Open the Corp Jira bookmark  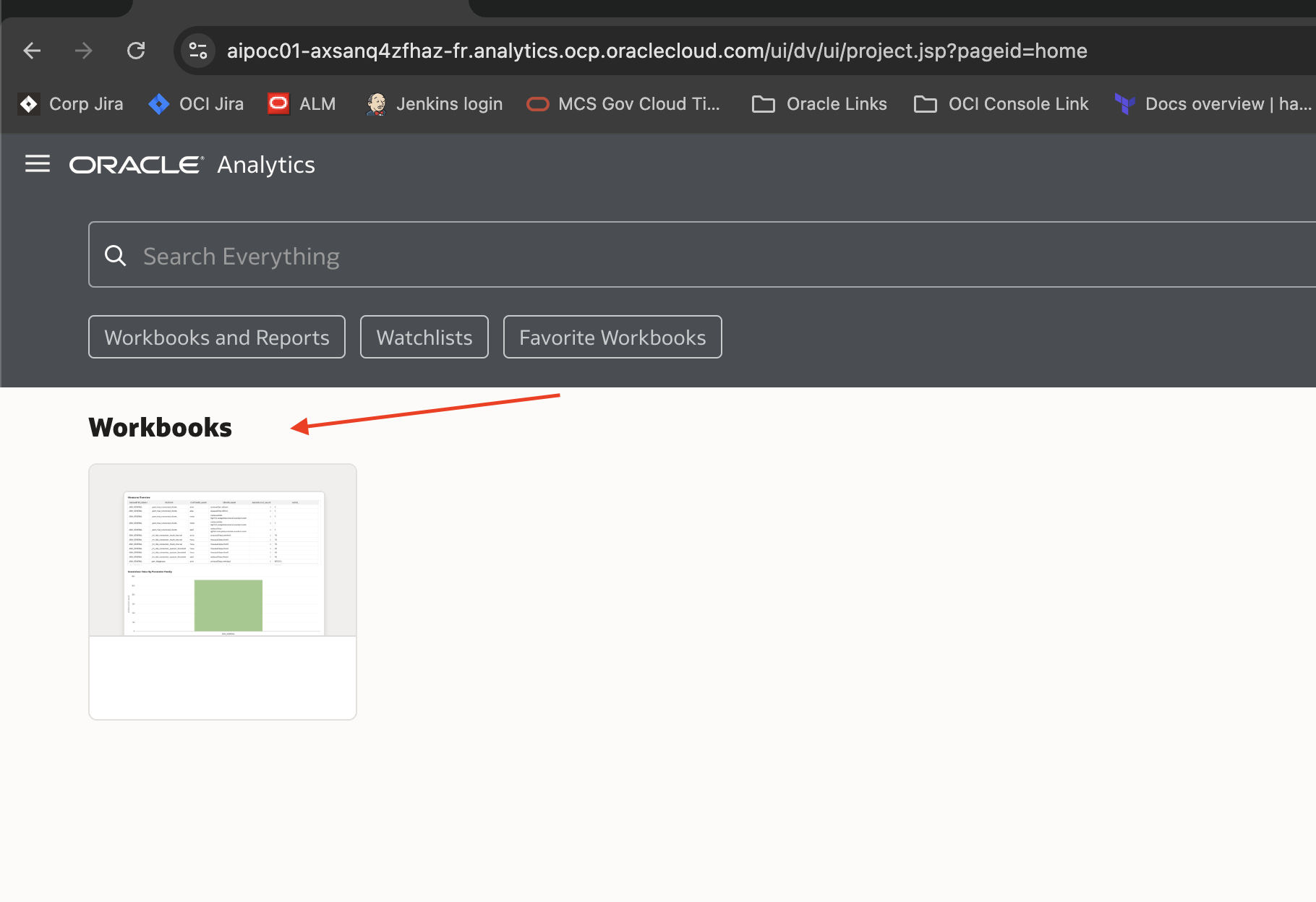(71, 104)
